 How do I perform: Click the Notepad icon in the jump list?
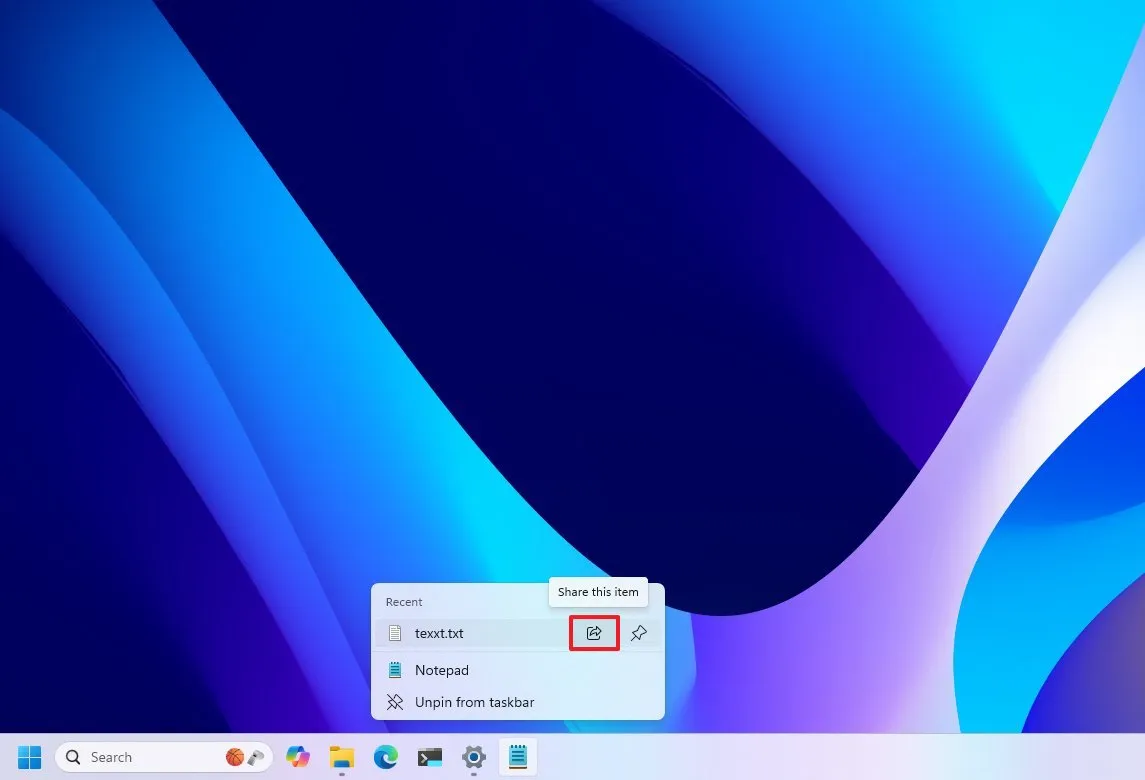tap(395, 670)
